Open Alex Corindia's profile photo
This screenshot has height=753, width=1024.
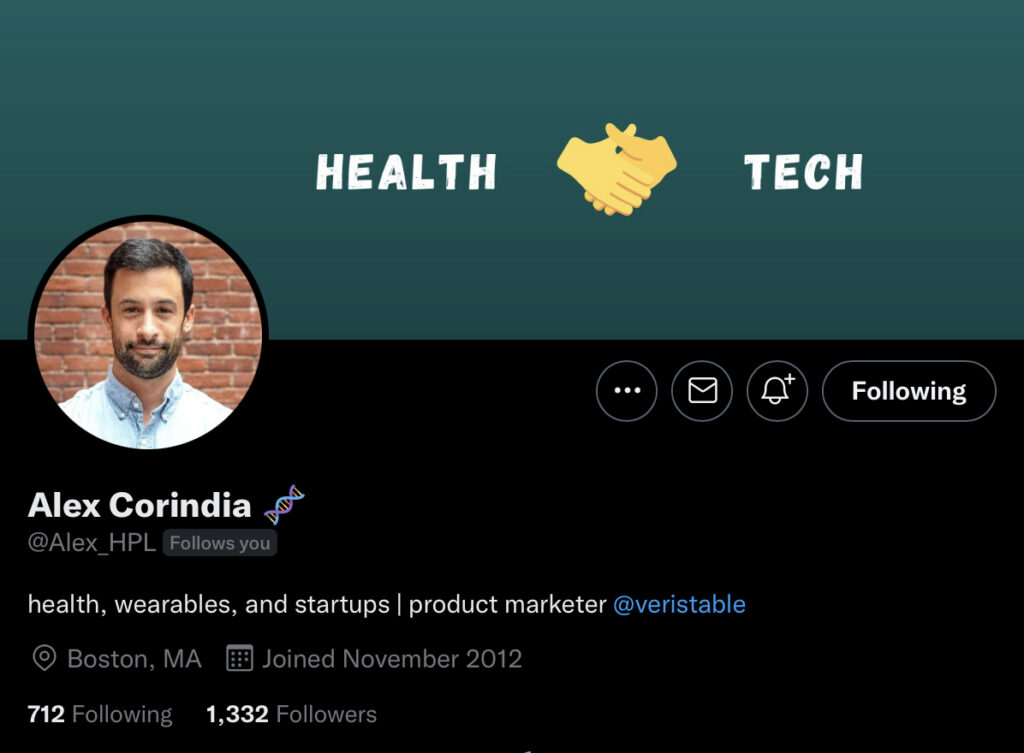148,335
